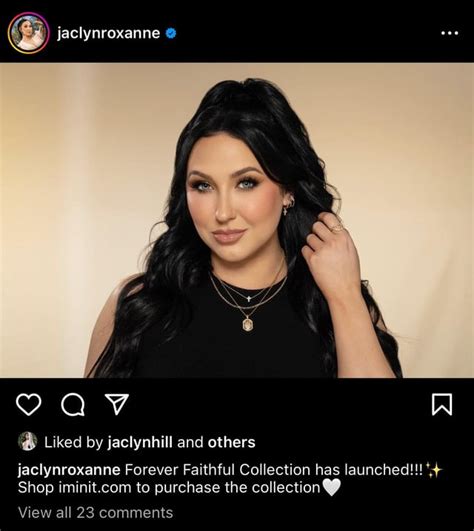View all 23 comments
The height and width of the screenshot is (531, 474).
(x=95, y=513)
